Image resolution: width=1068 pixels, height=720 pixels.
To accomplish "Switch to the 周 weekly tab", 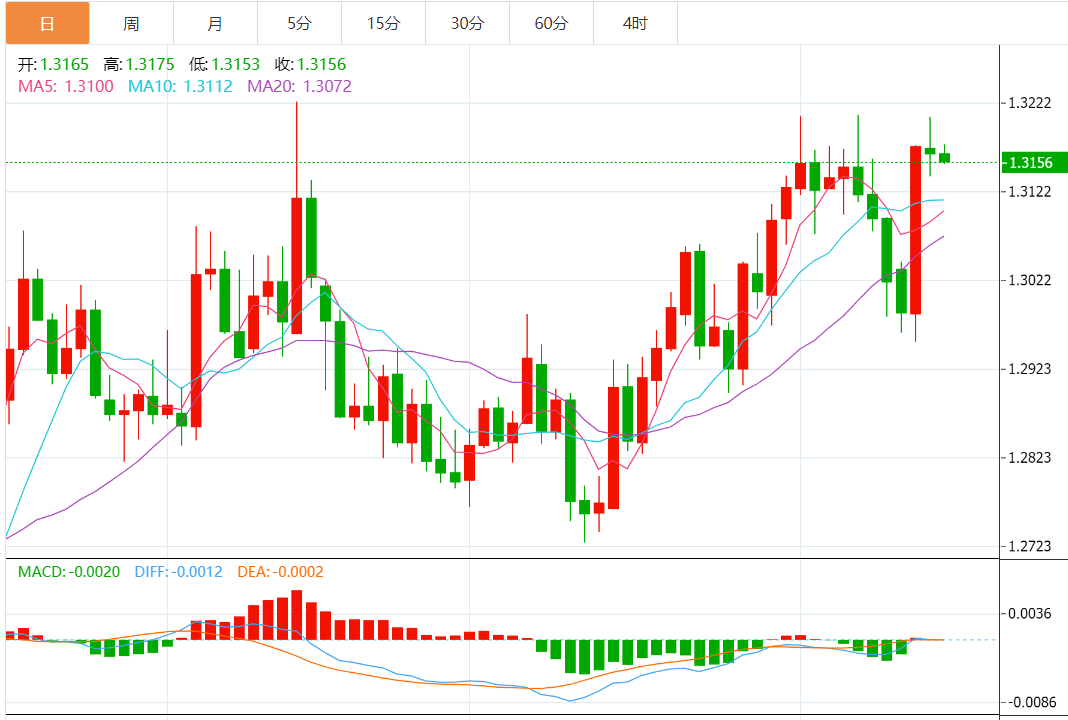I will [x=131, y=23].
